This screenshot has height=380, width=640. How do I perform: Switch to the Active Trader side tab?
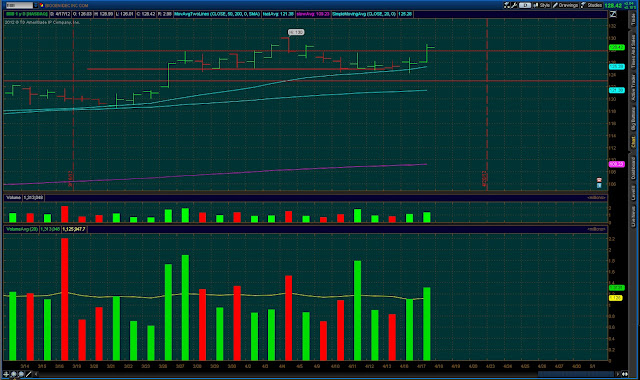click(x=633, y=87)
